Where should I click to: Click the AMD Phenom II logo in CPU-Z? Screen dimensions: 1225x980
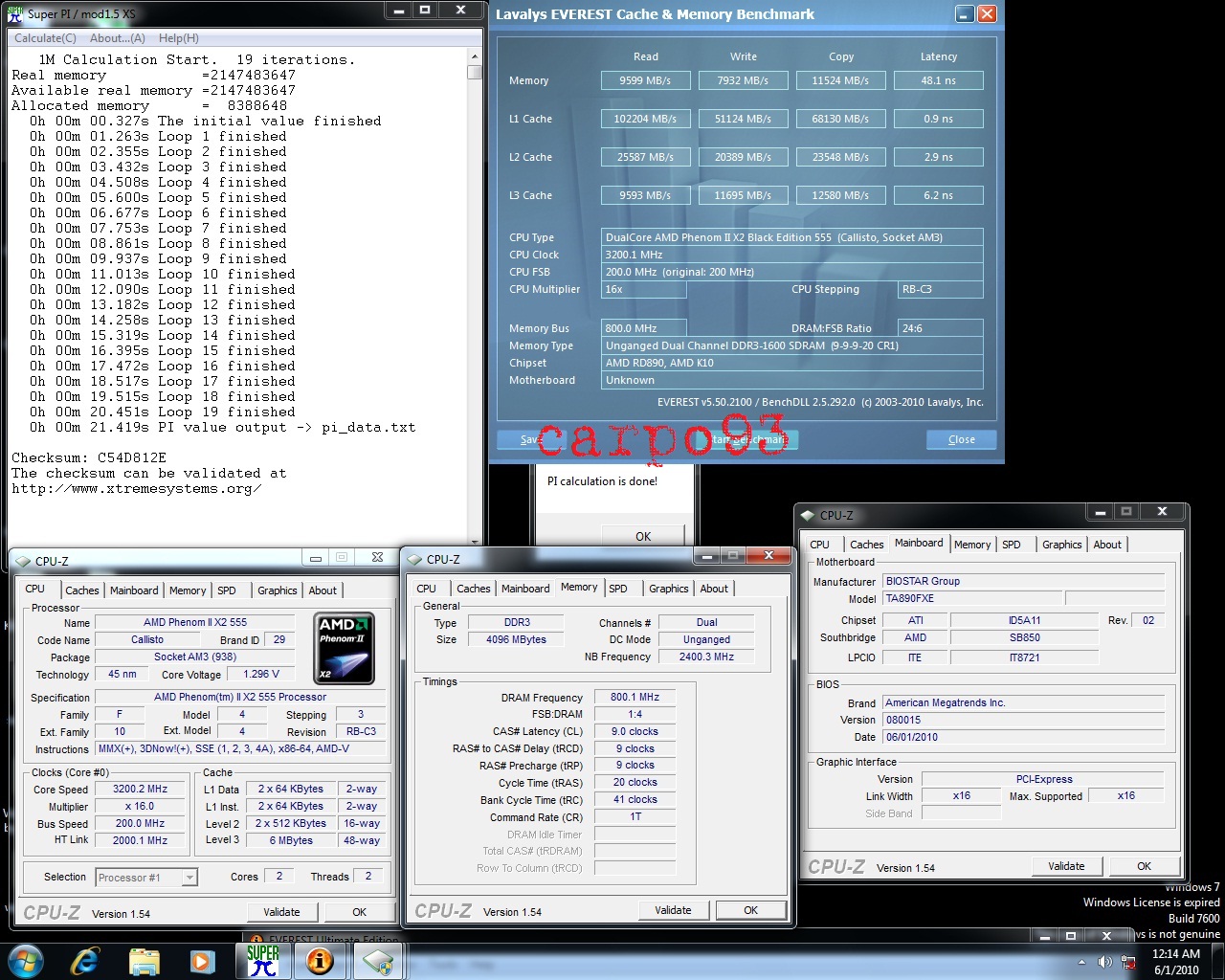tap(345, 648)
